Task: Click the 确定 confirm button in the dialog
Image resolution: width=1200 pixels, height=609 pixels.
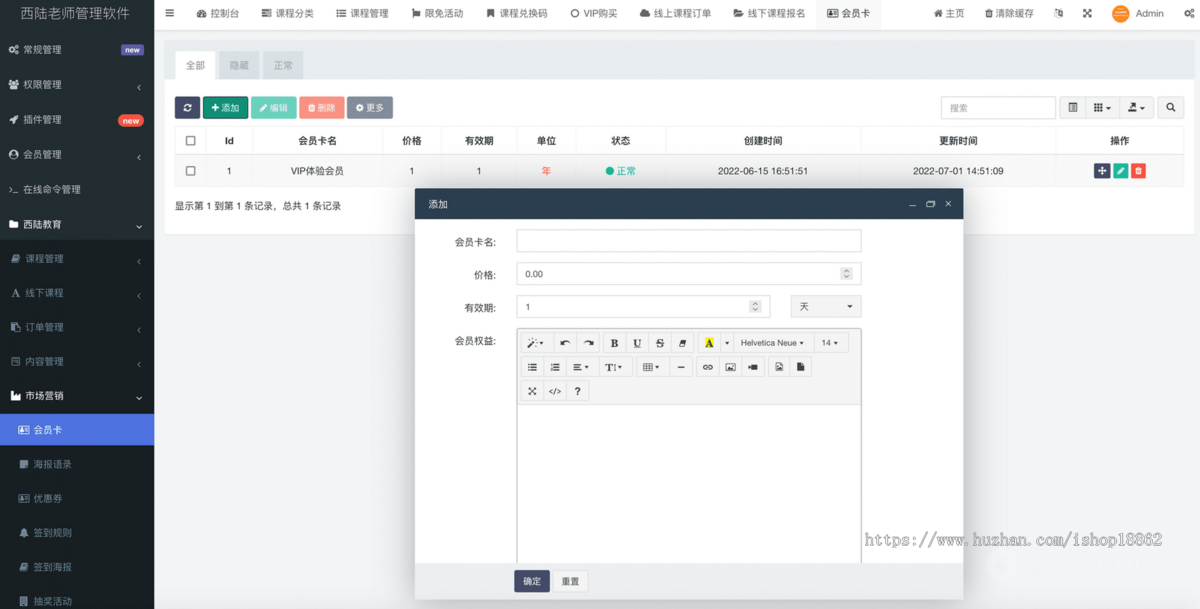Action: (531, 580)
